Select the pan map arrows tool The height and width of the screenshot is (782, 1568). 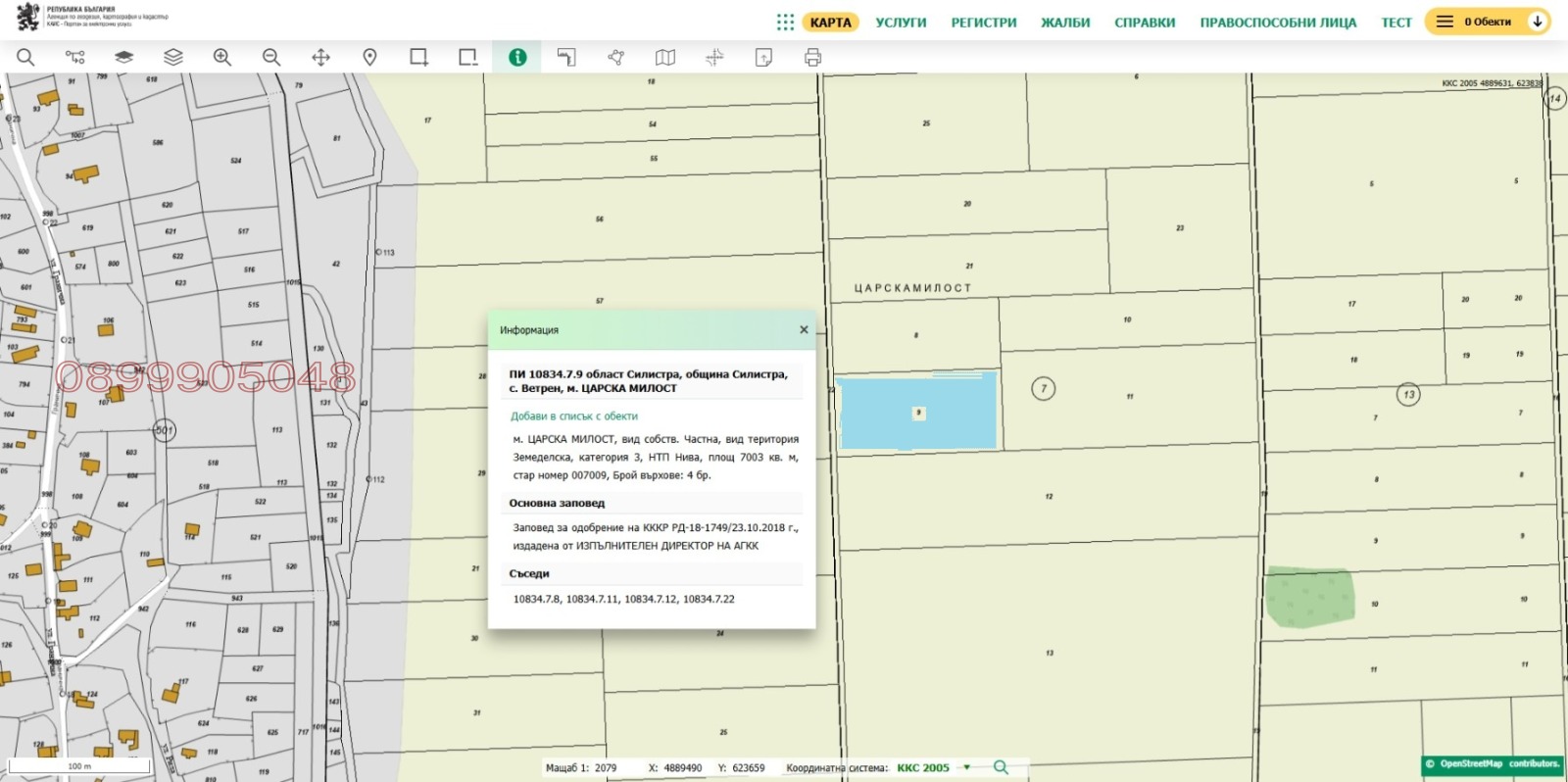point(320,58)
